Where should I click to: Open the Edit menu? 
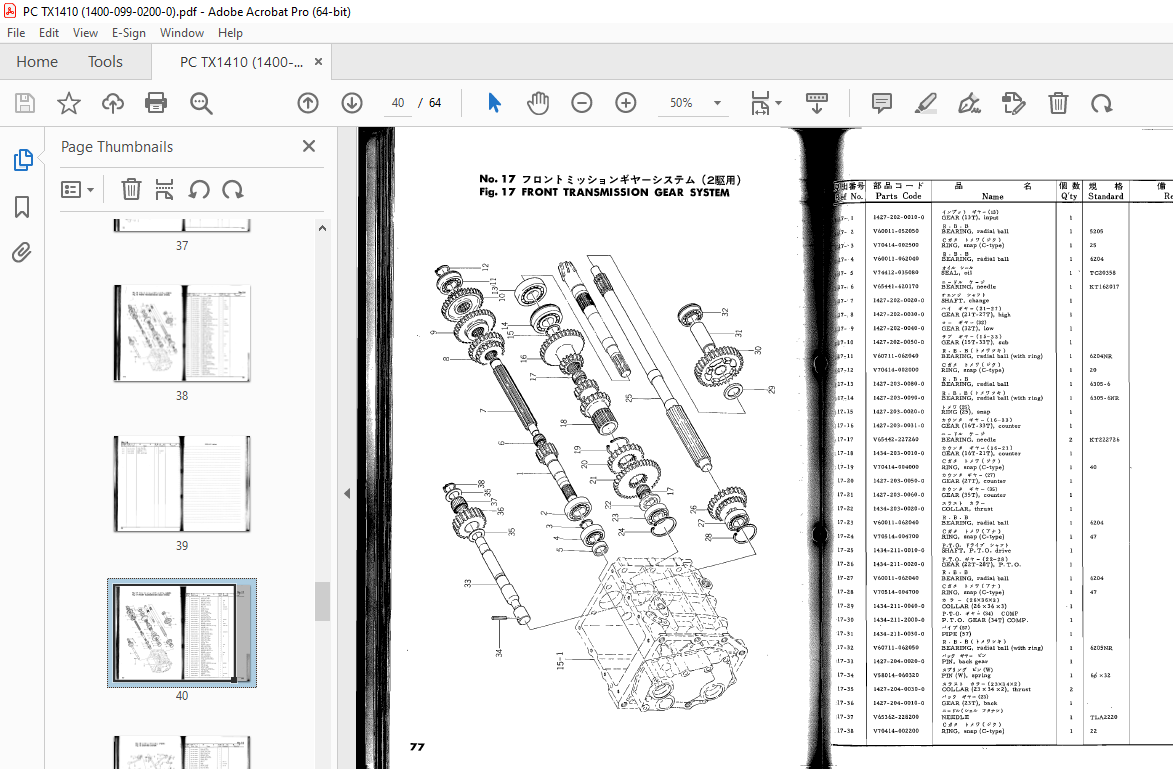49,33
